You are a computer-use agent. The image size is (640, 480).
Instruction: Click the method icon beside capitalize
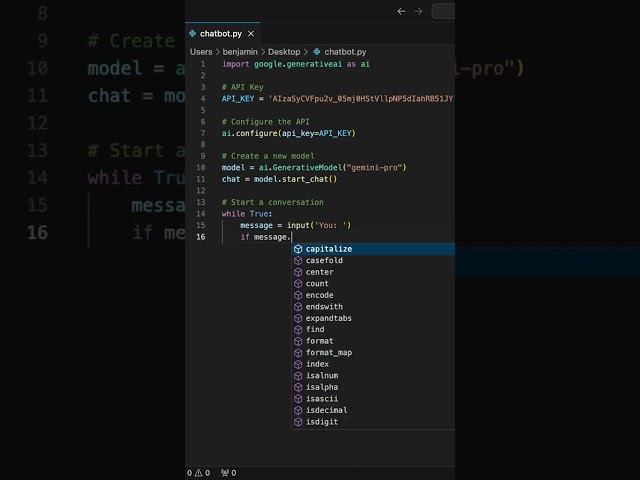point(298,249)
